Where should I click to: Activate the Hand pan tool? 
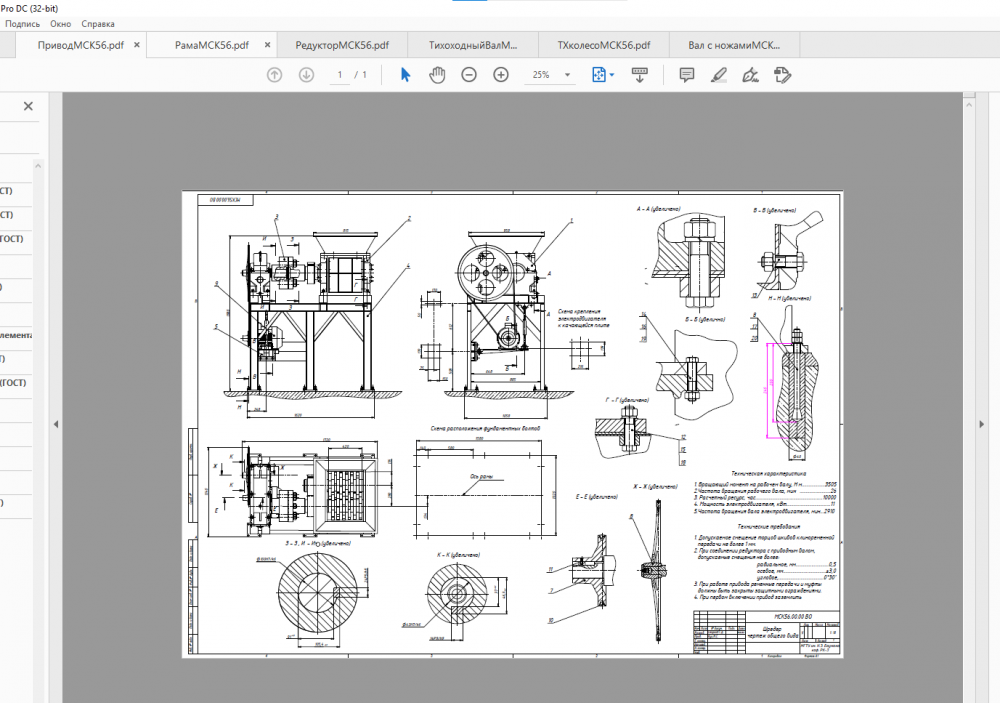pos(437,75)
